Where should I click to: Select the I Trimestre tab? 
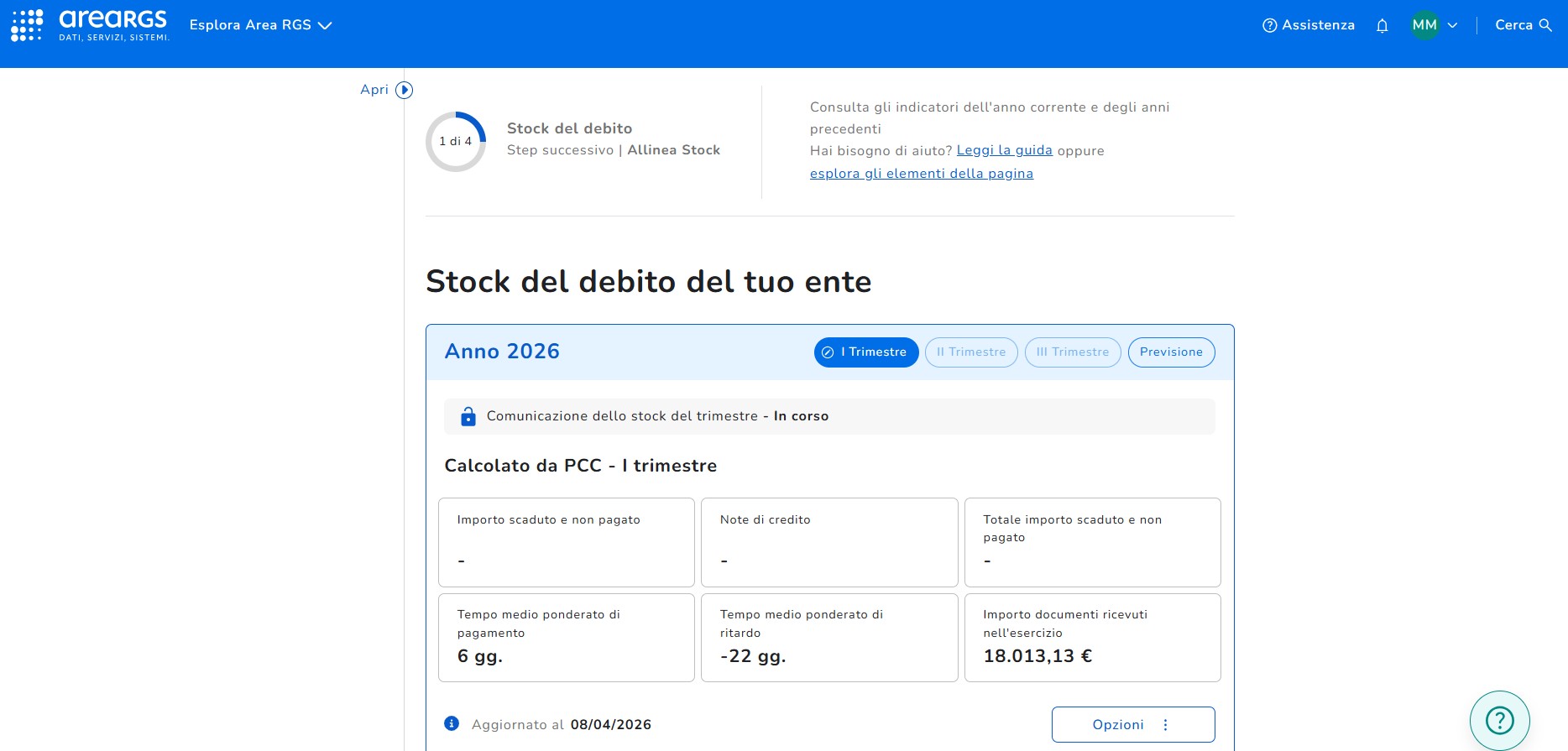click(866, 352)
